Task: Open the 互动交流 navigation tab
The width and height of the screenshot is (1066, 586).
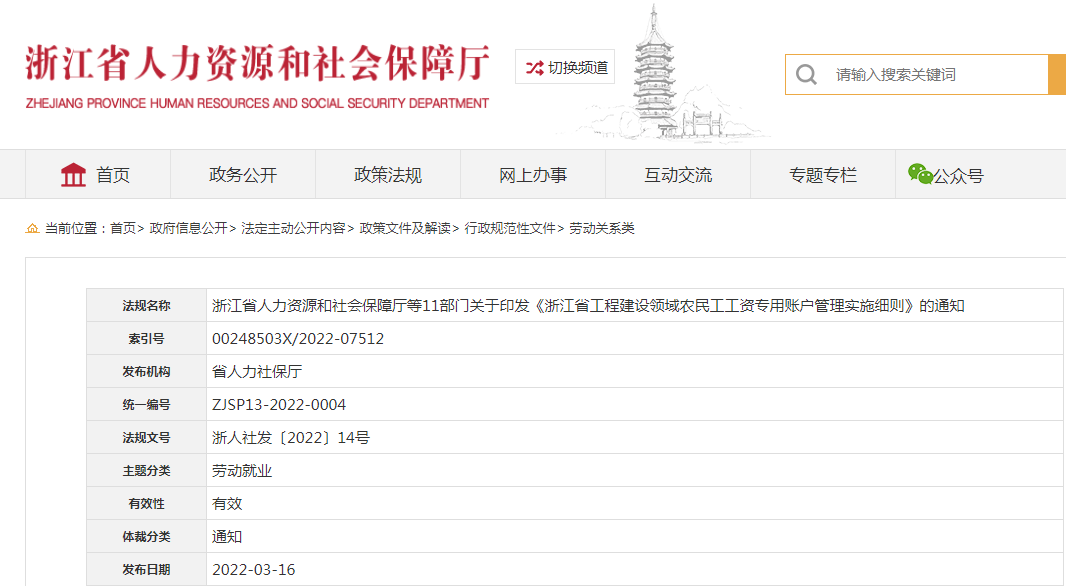Action: click(x=678, y=175)
